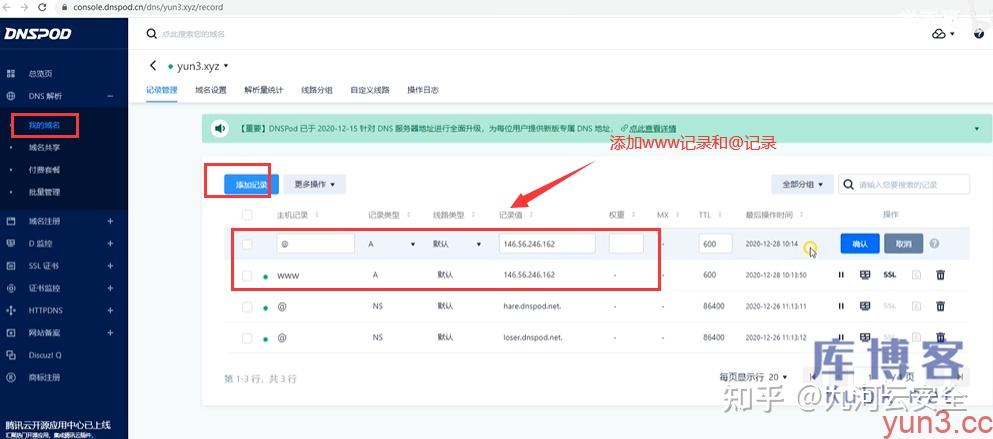Open 付费套餐 in sidebar
This screenshot has width=993, height=439.
coord(44,170)
